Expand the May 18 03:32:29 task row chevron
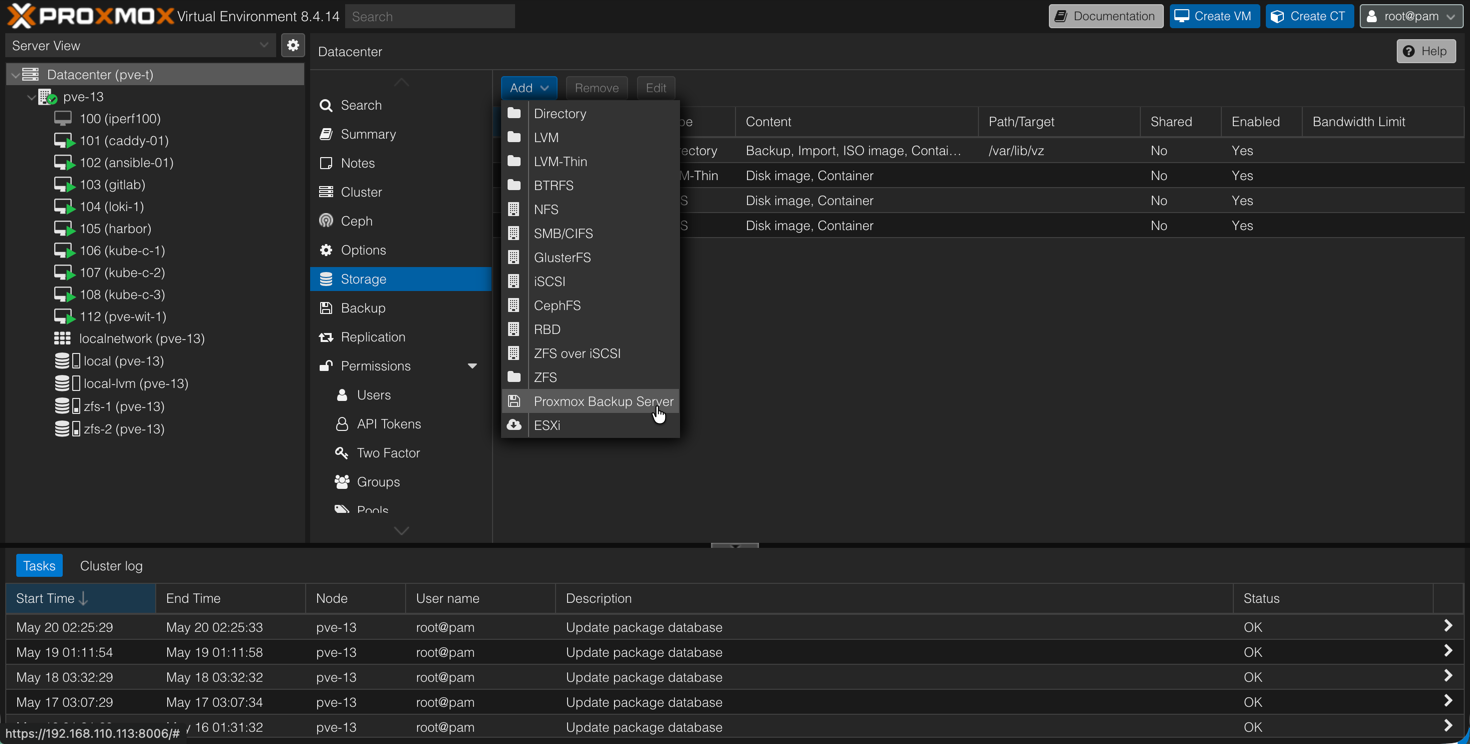The image size is (1470, 744). (1448, 676)
